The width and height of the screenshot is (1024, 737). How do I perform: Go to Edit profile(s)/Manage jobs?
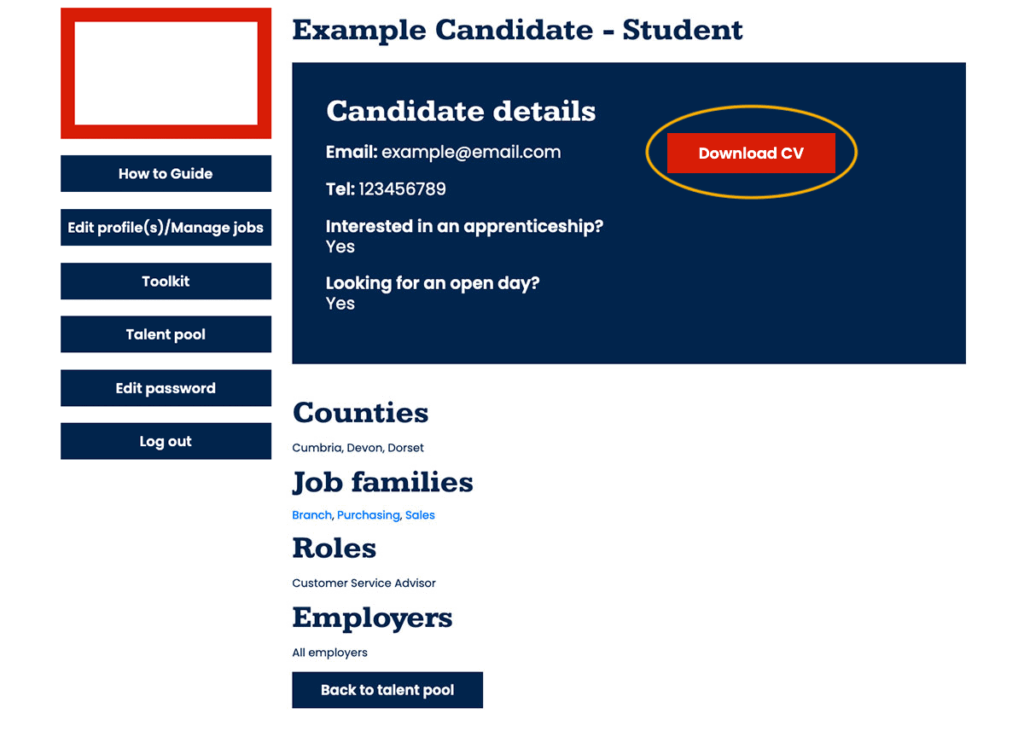point(166,228)
